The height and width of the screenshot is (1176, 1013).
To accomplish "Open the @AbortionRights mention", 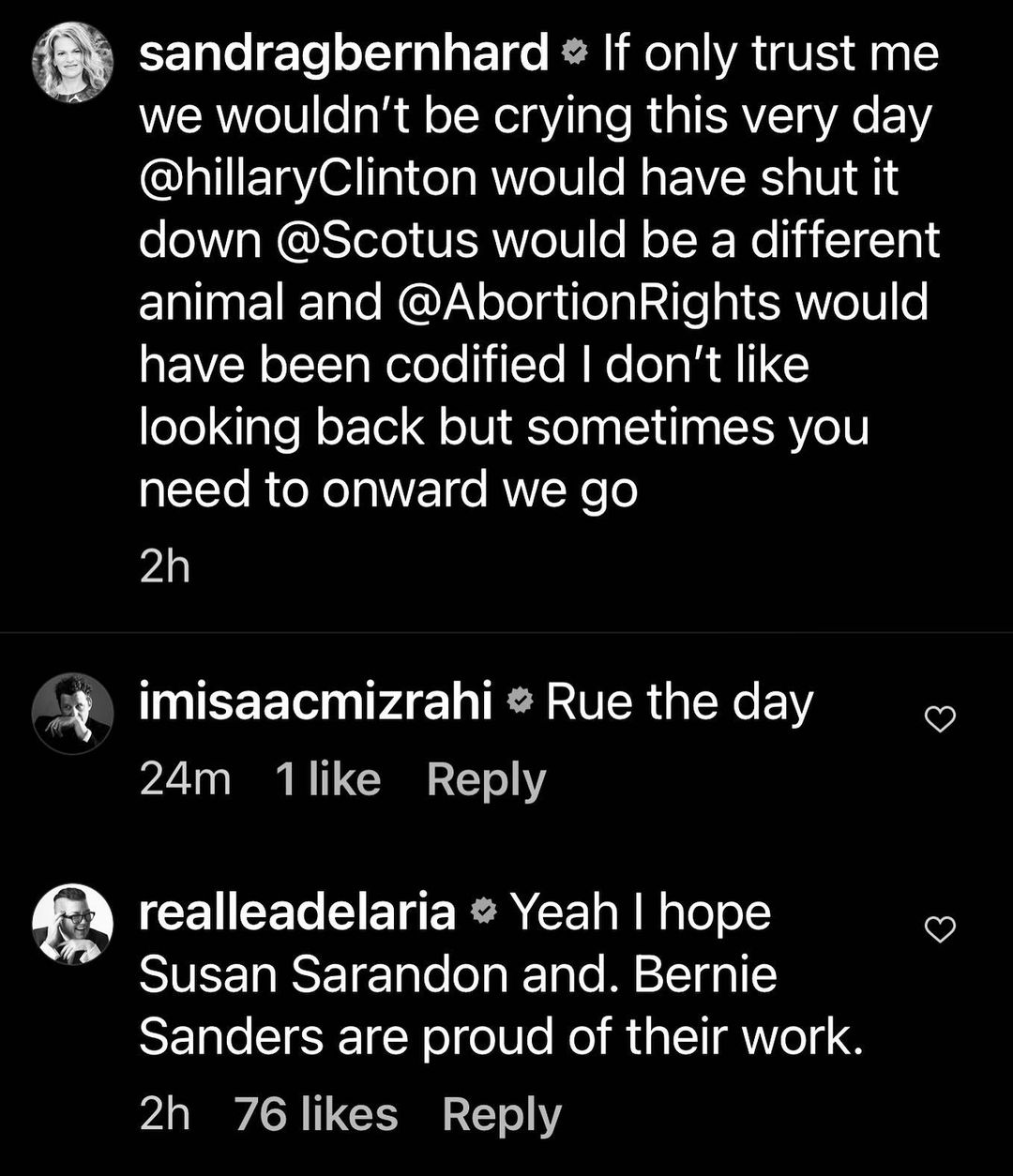I will (590, 302).
